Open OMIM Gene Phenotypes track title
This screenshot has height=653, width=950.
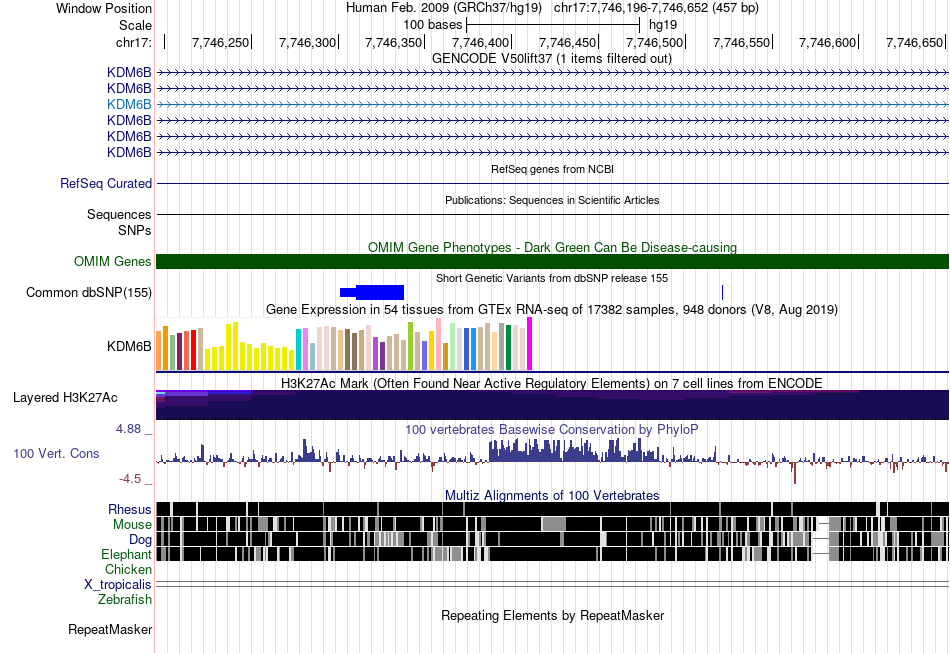[552, 247]
